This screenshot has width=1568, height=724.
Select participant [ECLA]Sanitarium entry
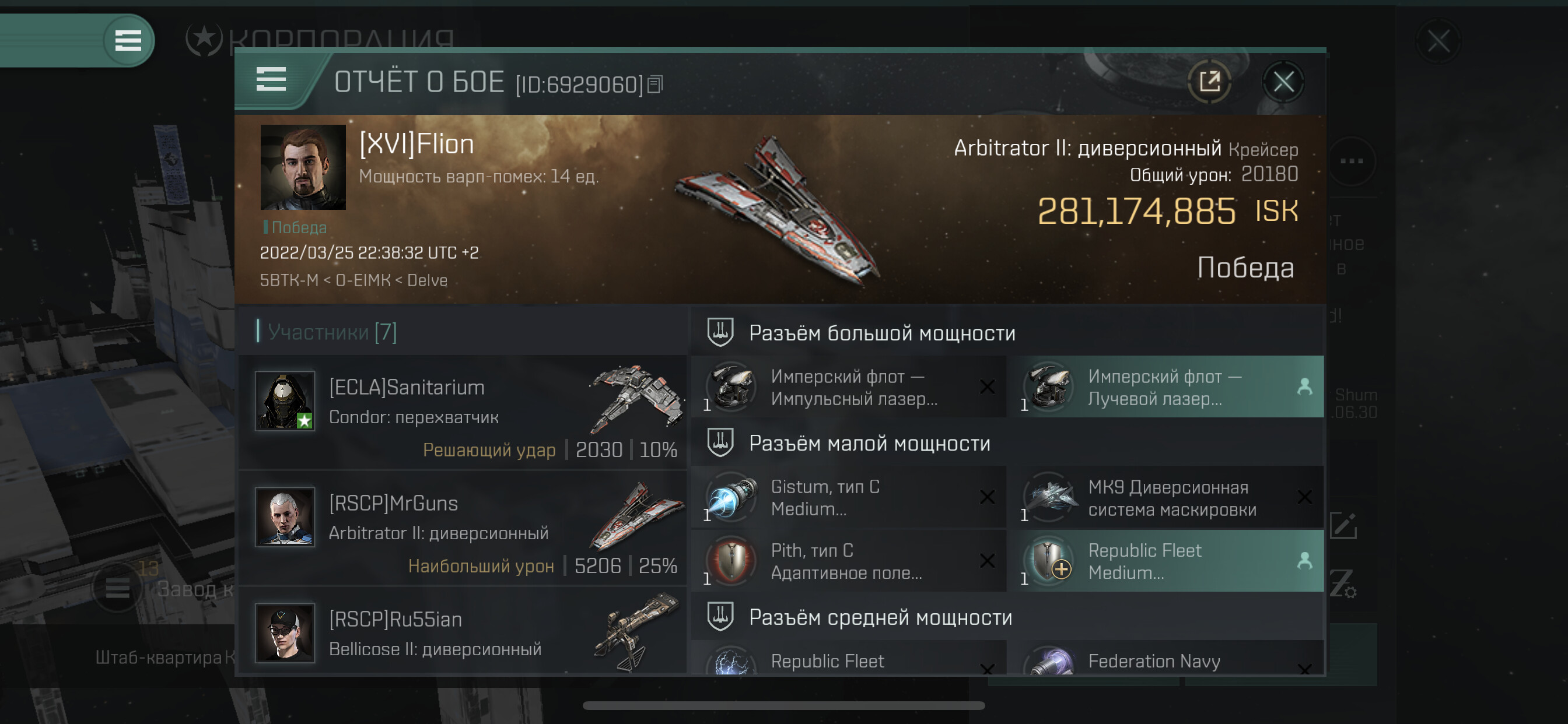(463, 412)
